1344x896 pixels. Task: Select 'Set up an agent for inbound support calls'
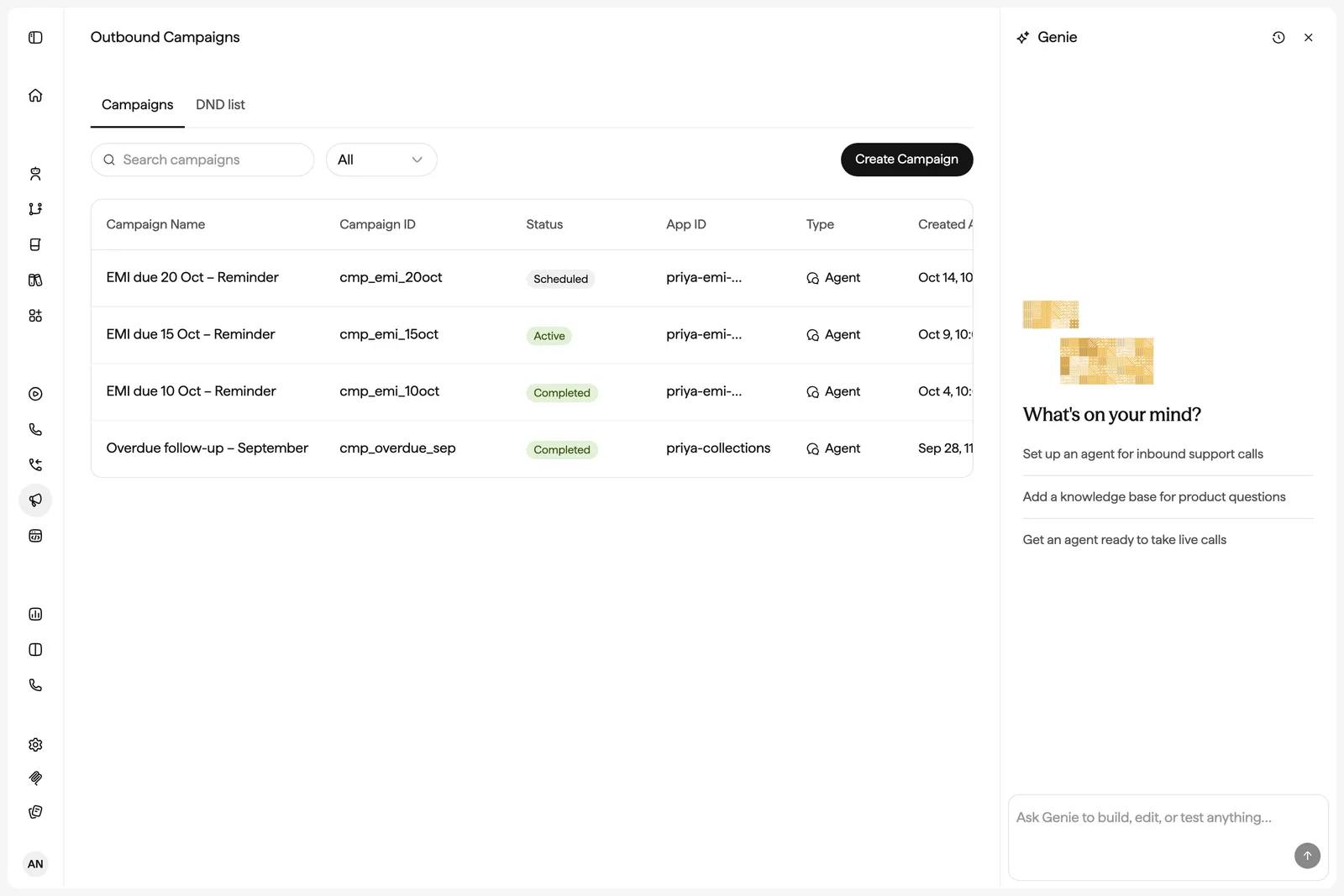[x=1142, y=454]
